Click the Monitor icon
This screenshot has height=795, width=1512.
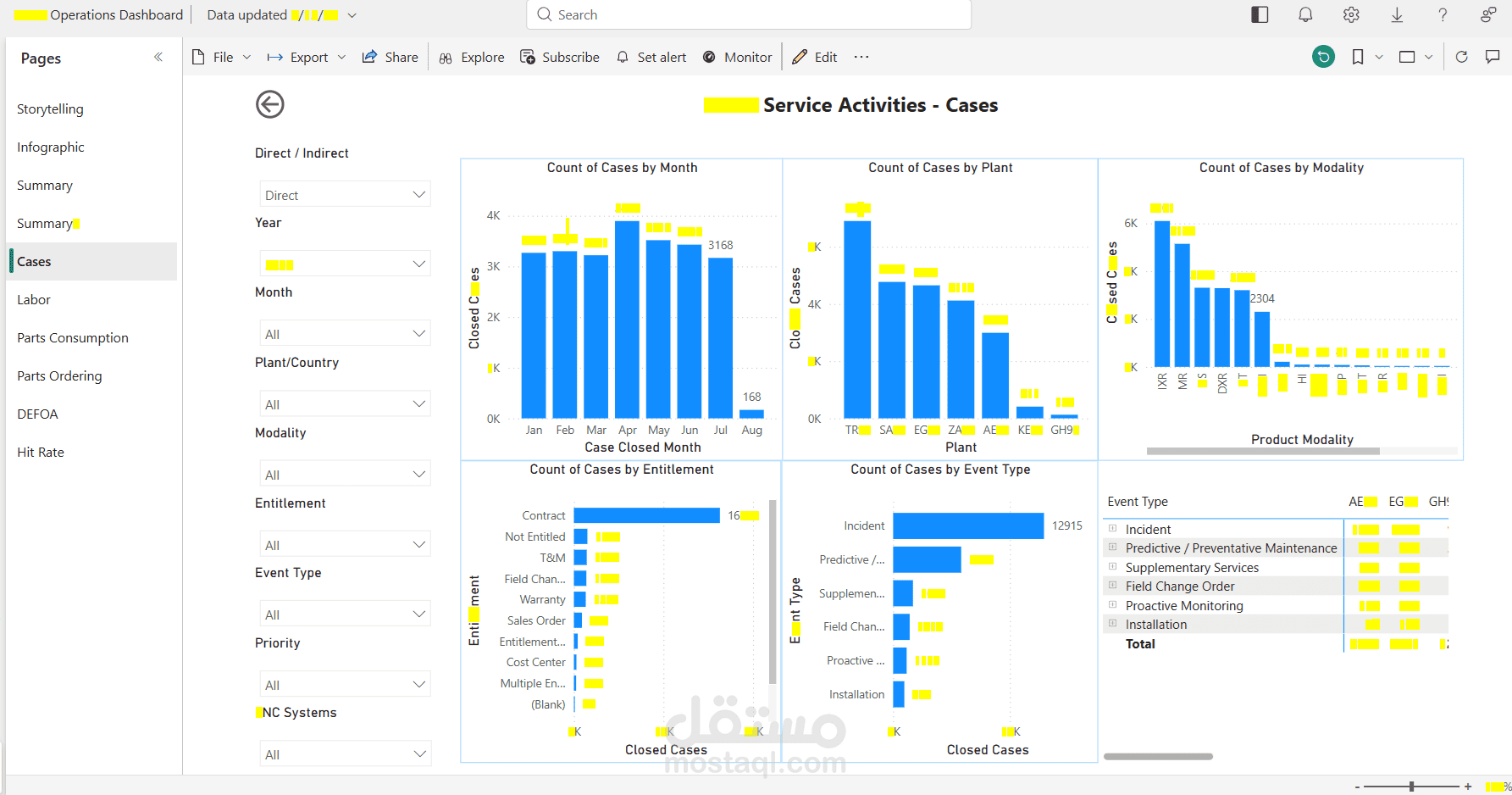tap(709, 57)
